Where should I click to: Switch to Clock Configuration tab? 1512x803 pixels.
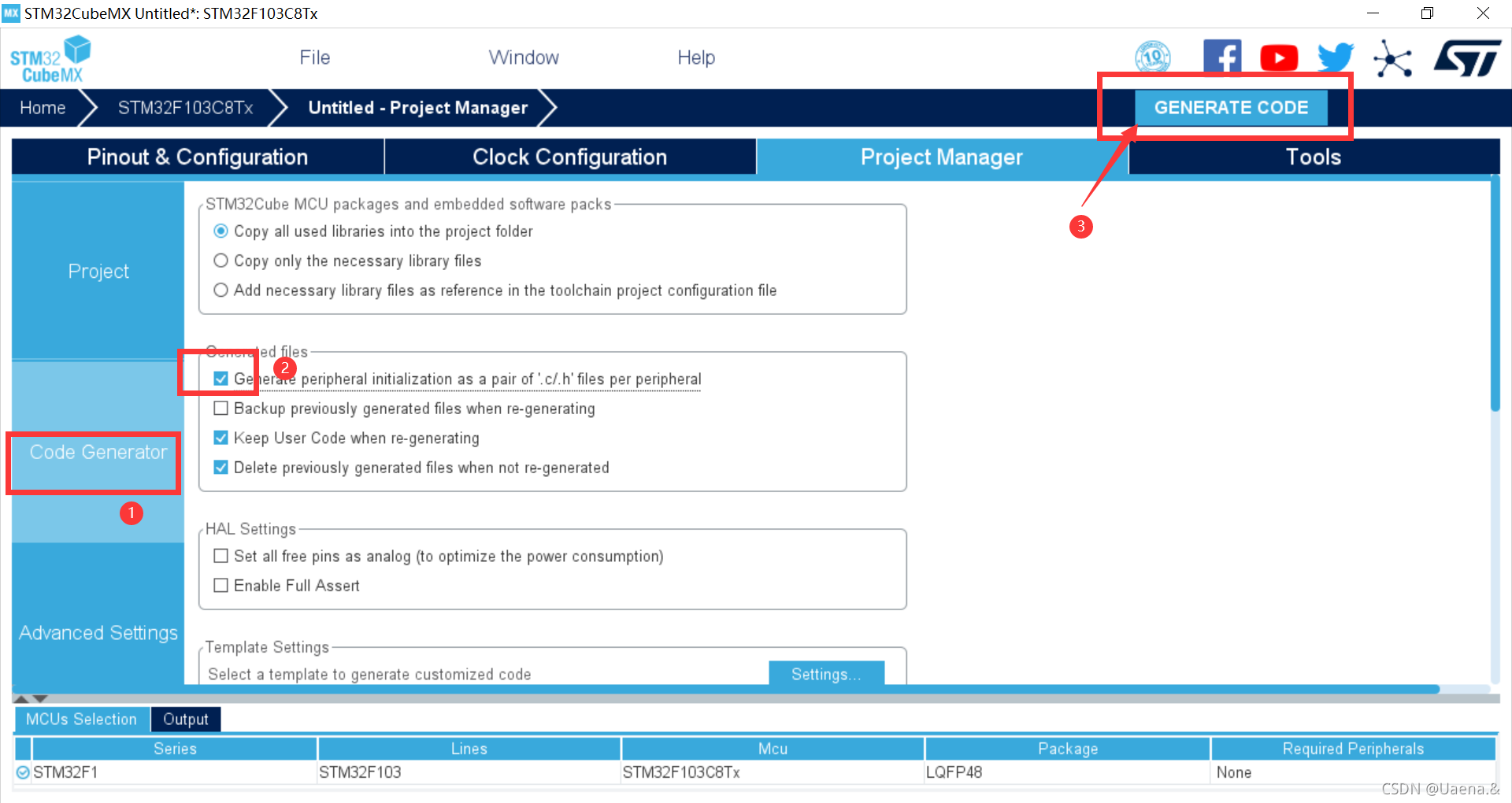click(570, 157)
